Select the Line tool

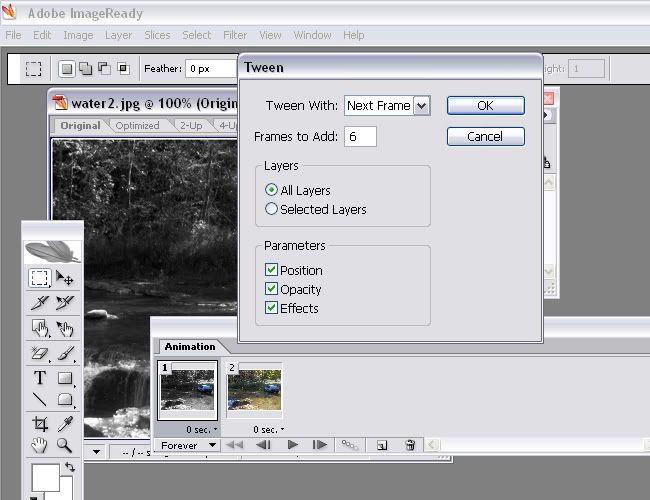pos(40,399)
